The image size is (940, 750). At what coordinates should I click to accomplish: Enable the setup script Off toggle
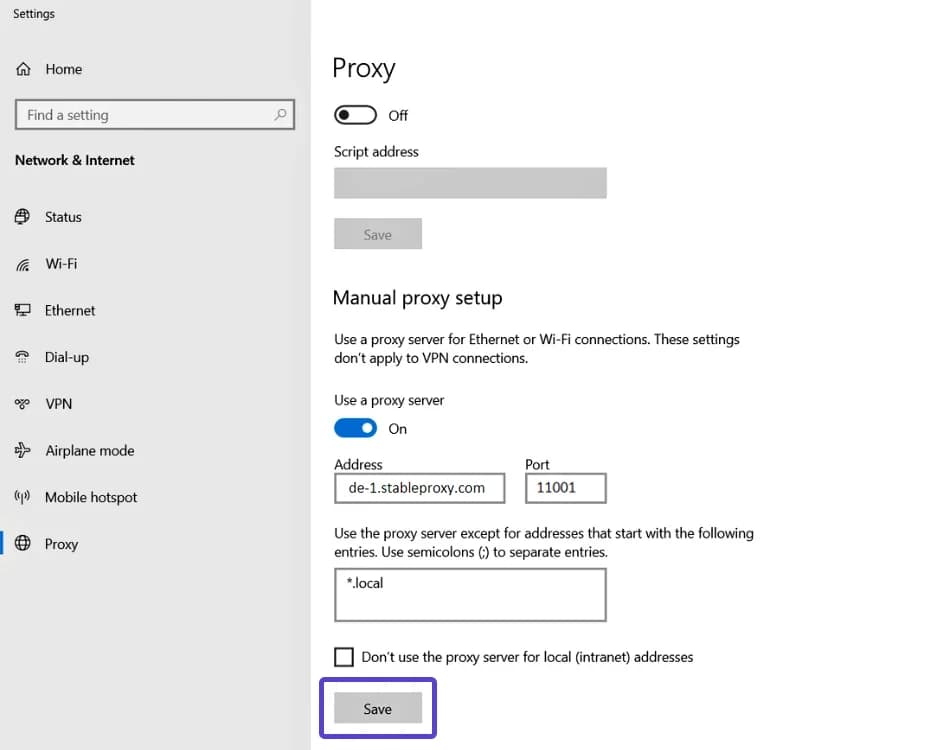coord(355,115)
